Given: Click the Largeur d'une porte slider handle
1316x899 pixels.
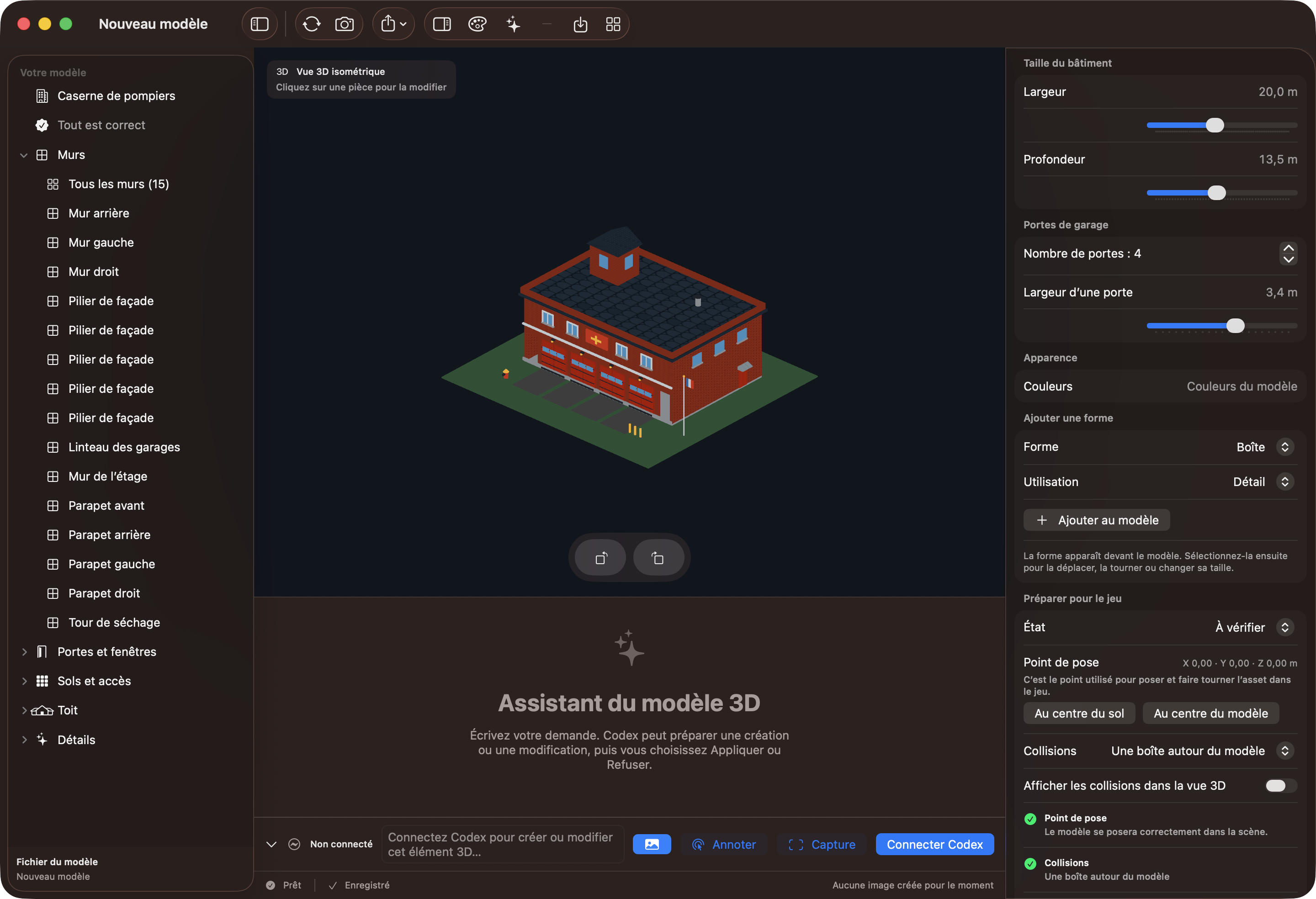Looking at the screenshot, I should tap(1235, 325).
